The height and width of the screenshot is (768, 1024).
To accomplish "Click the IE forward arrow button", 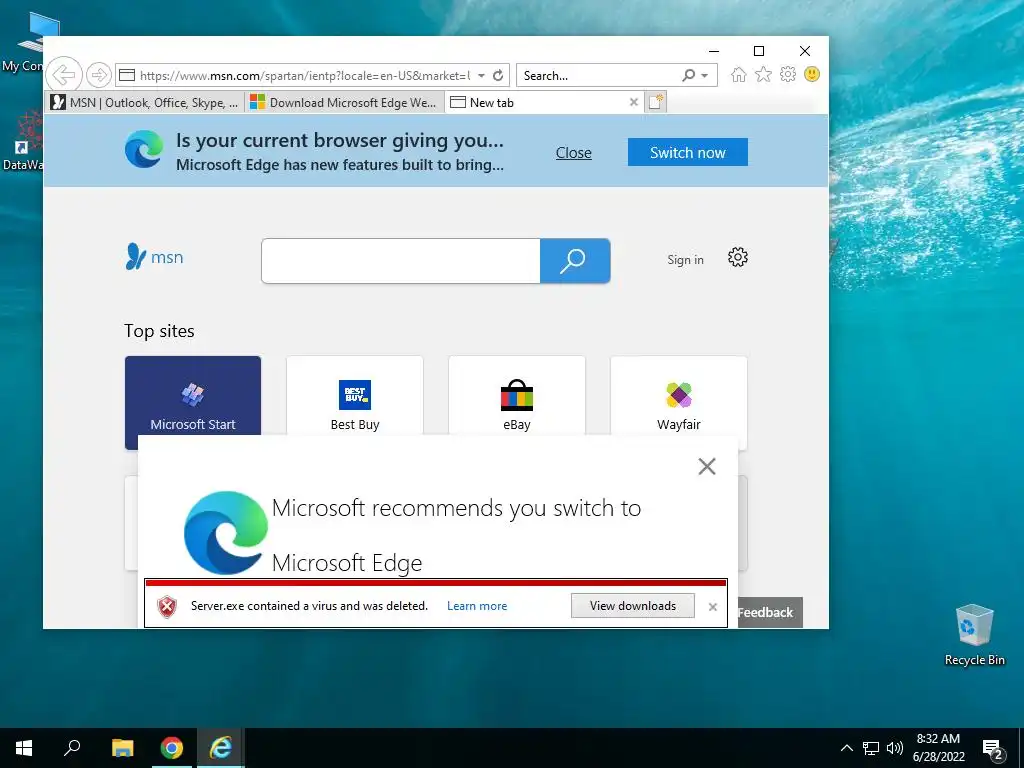I will click(99, 75).
